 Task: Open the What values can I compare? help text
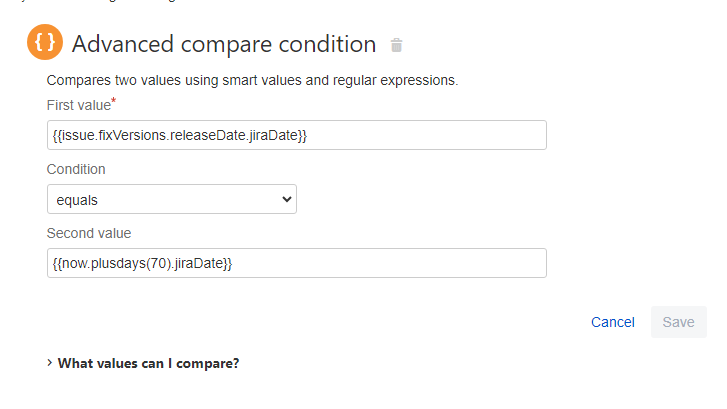148,363
